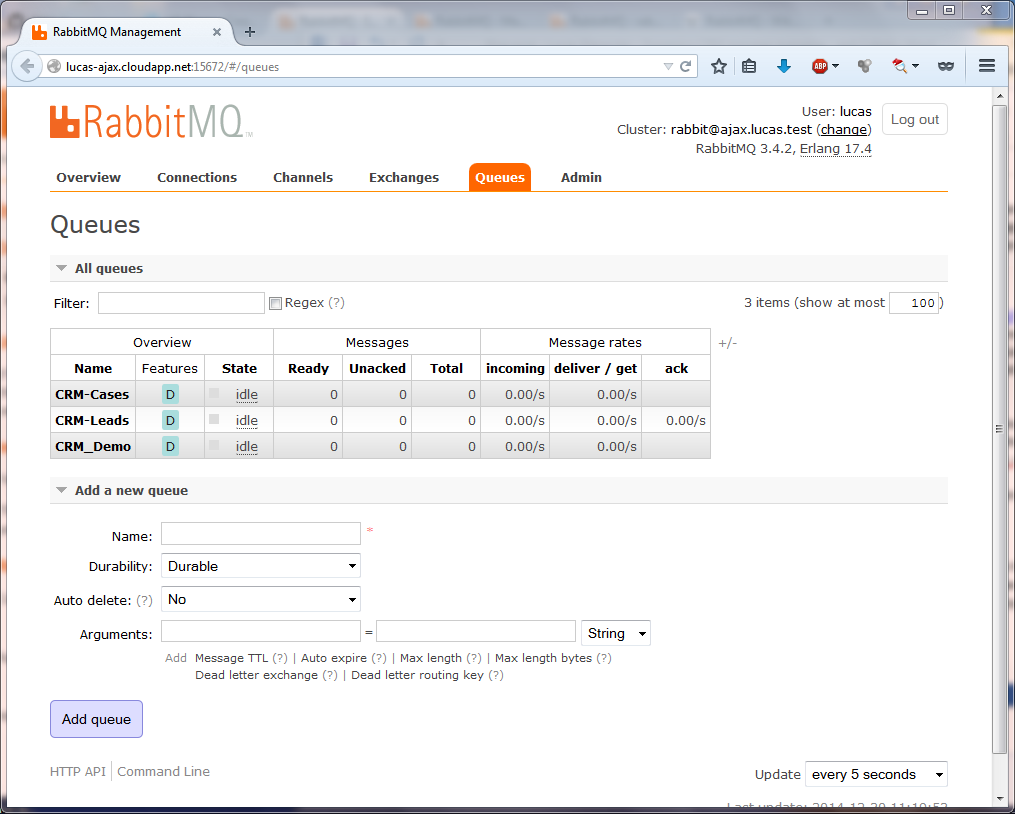The height and width of the screenshot is (814, 1015).
Task: Open the Update interval dropdown
Action: pos(876,774)
